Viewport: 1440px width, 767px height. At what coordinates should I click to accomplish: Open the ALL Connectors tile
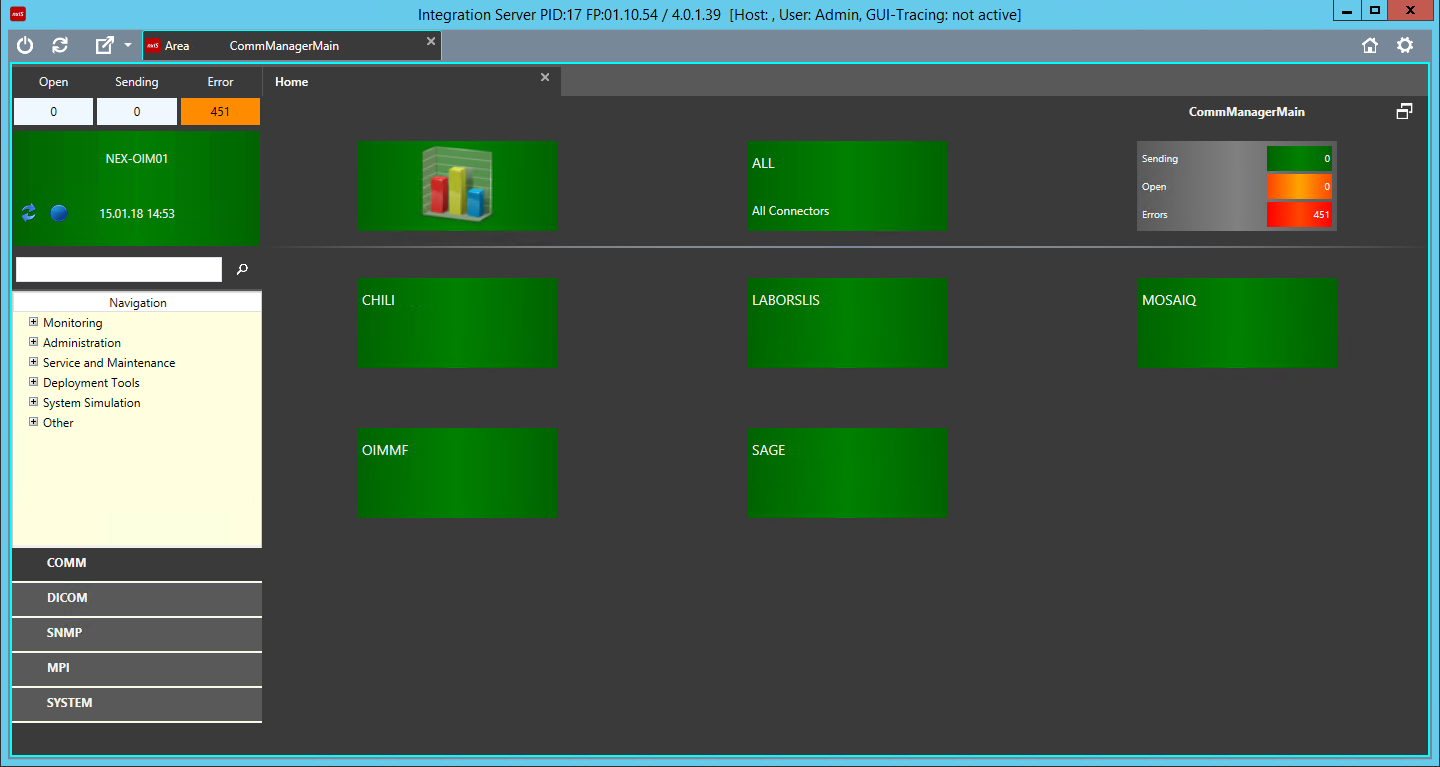point(847,186)
